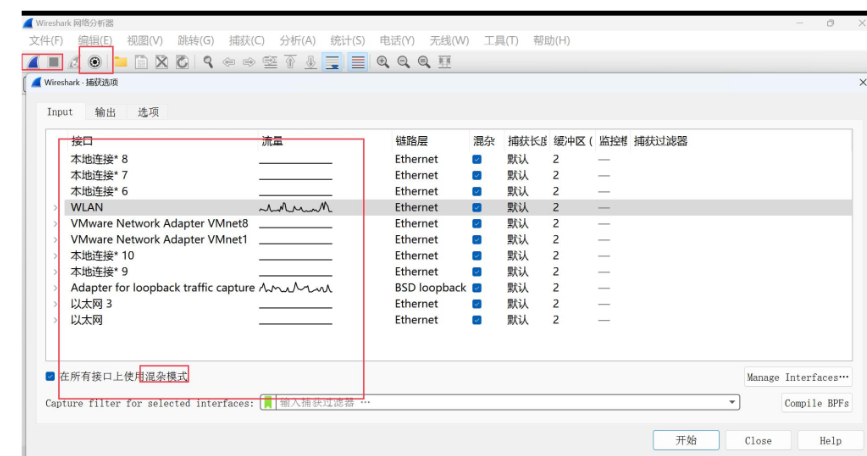Click the stop capture square icon
The image size is (867, 456).
tap(53, 62)
